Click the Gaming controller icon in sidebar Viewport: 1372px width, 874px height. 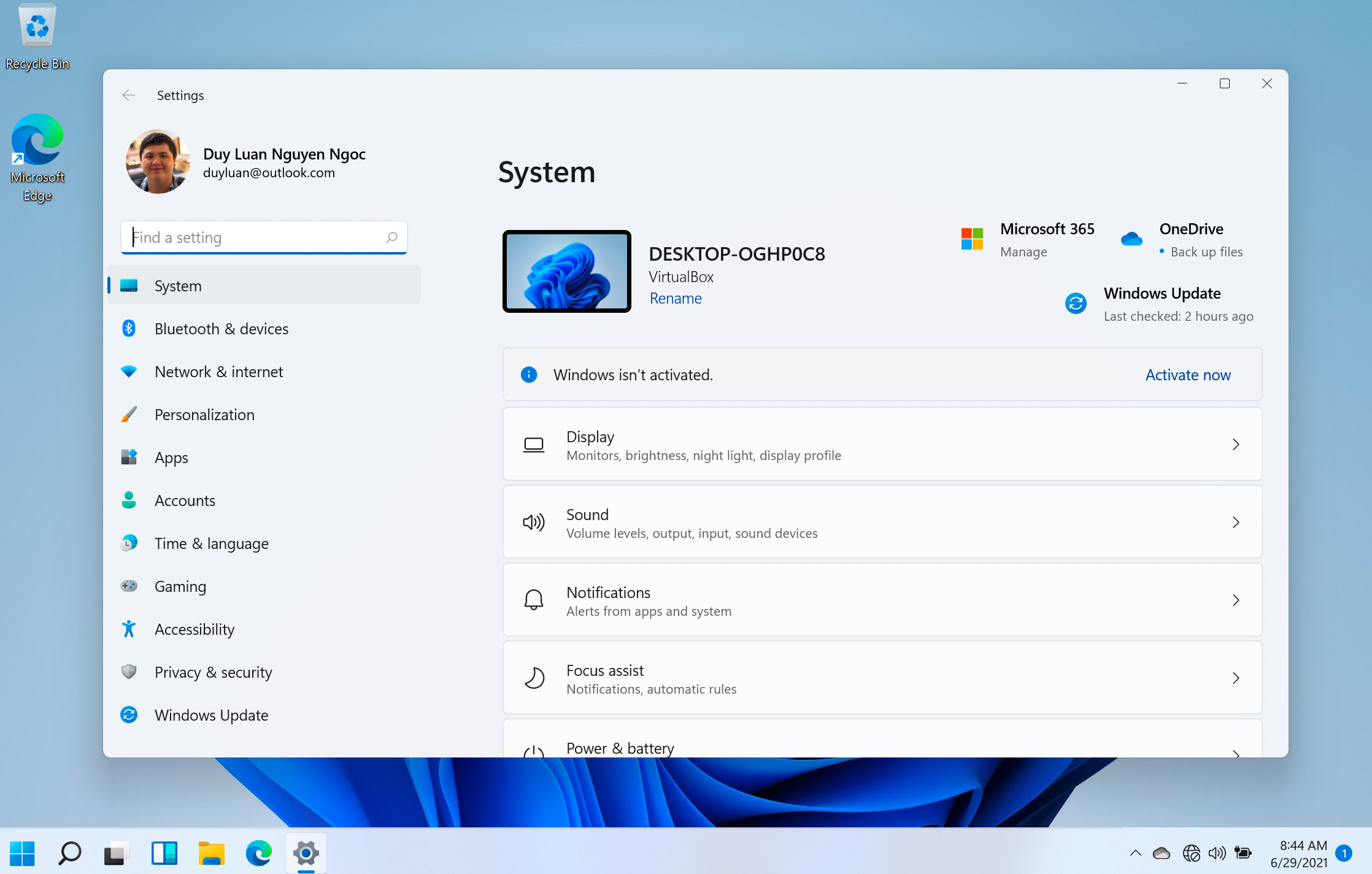click(x=129, y=586)
